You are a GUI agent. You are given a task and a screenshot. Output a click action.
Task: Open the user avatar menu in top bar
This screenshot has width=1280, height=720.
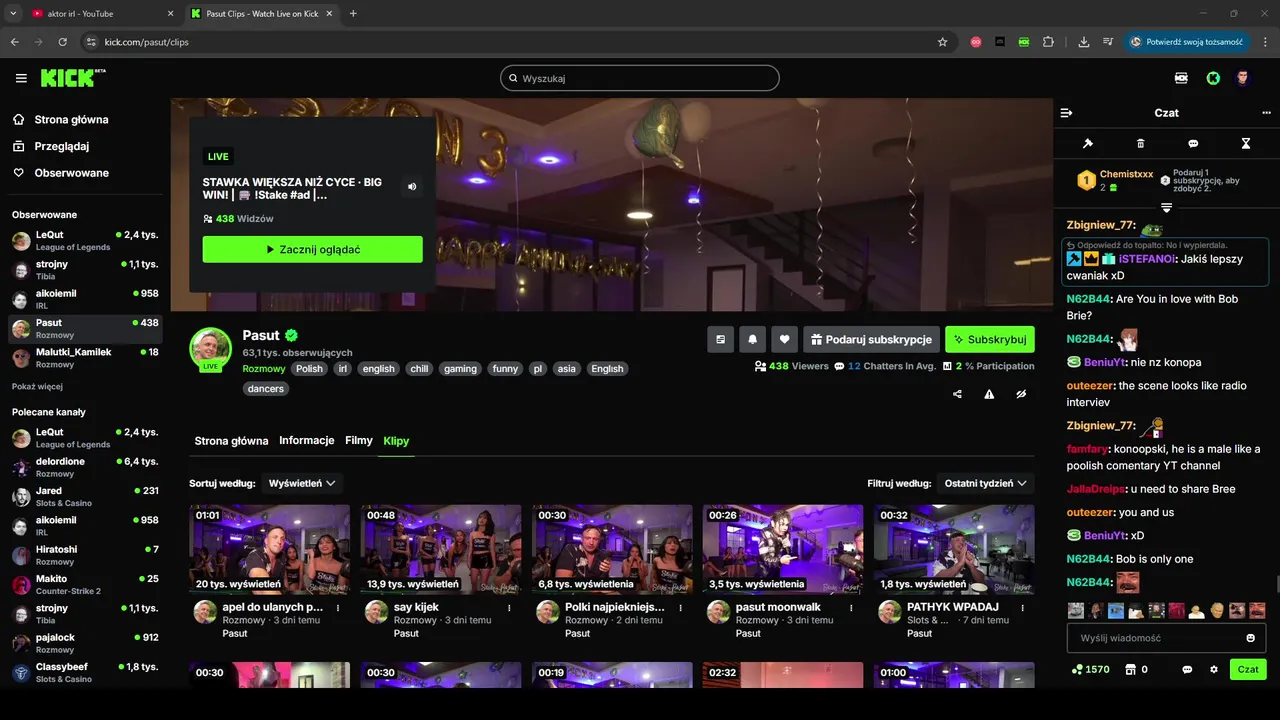(1242, 78)
